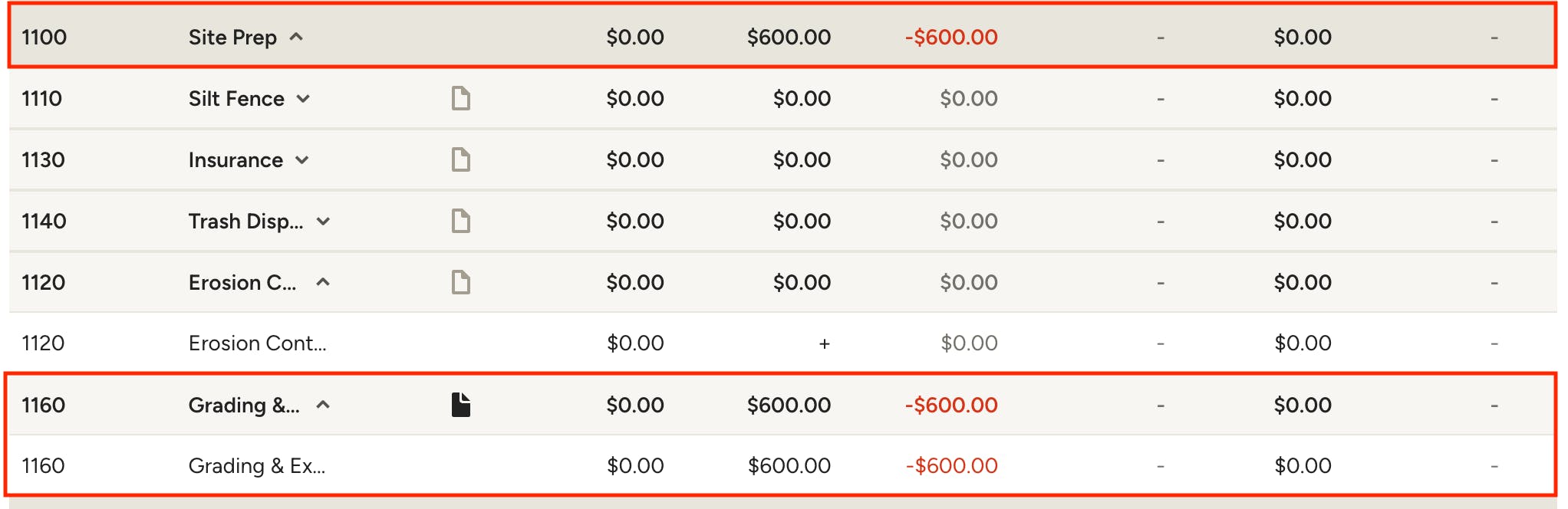Image resolution: width=1568 pixels, height=509 pixels.
Task: Open filled document icon on Grading row
Action: 460,405
